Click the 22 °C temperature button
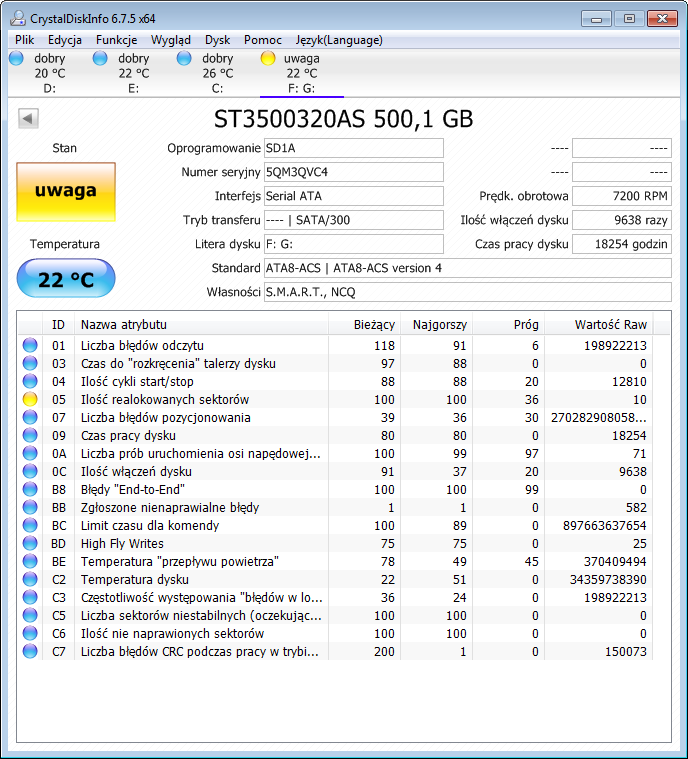The width and height of the screenshot is (688, 759). pyautogui.click(x=66, y=278)
